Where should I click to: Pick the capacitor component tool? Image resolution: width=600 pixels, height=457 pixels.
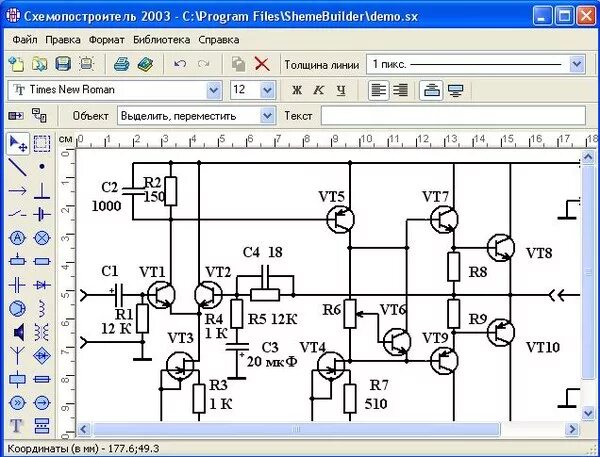(18, 285)
